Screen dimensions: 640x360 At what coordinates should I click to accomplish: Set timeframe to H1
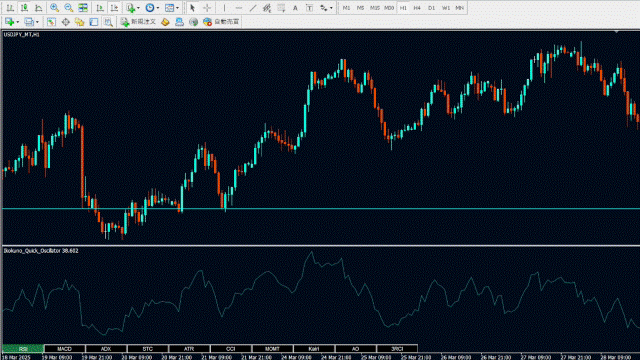403,8
